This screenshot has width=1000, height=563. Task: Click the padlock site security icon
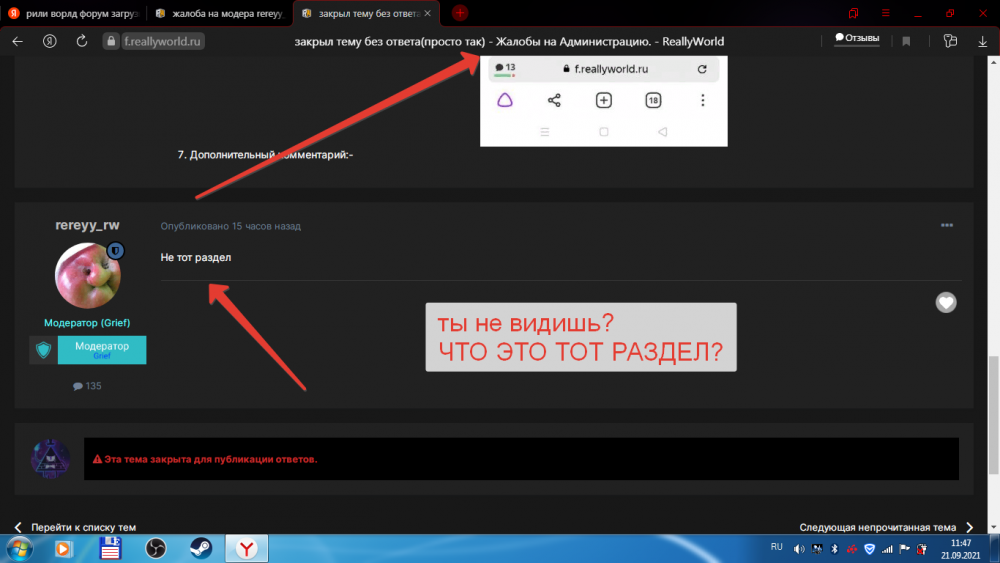[111, 41]
